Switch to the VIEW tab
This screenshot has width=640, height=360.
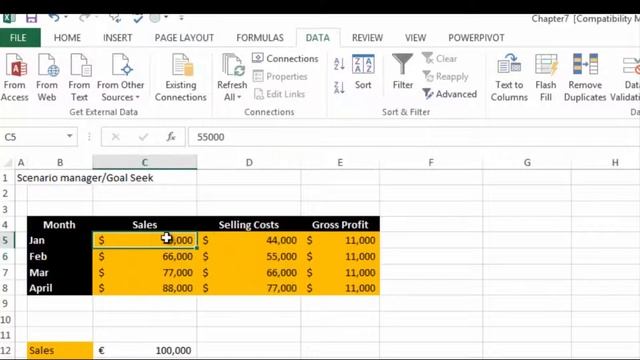(416, 38)
